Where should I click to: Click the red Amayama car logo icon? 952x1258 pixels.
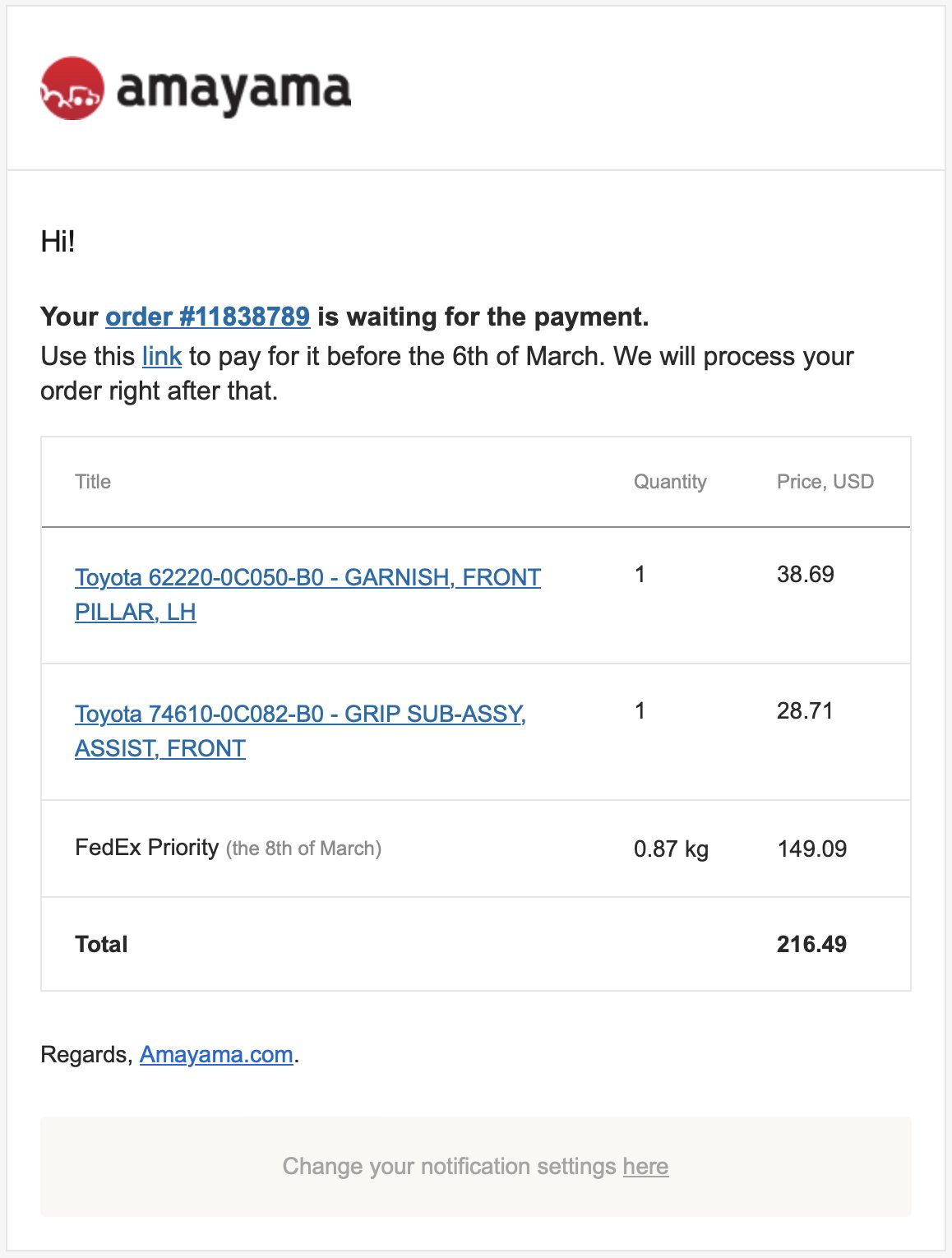click(x=72, y=89)
